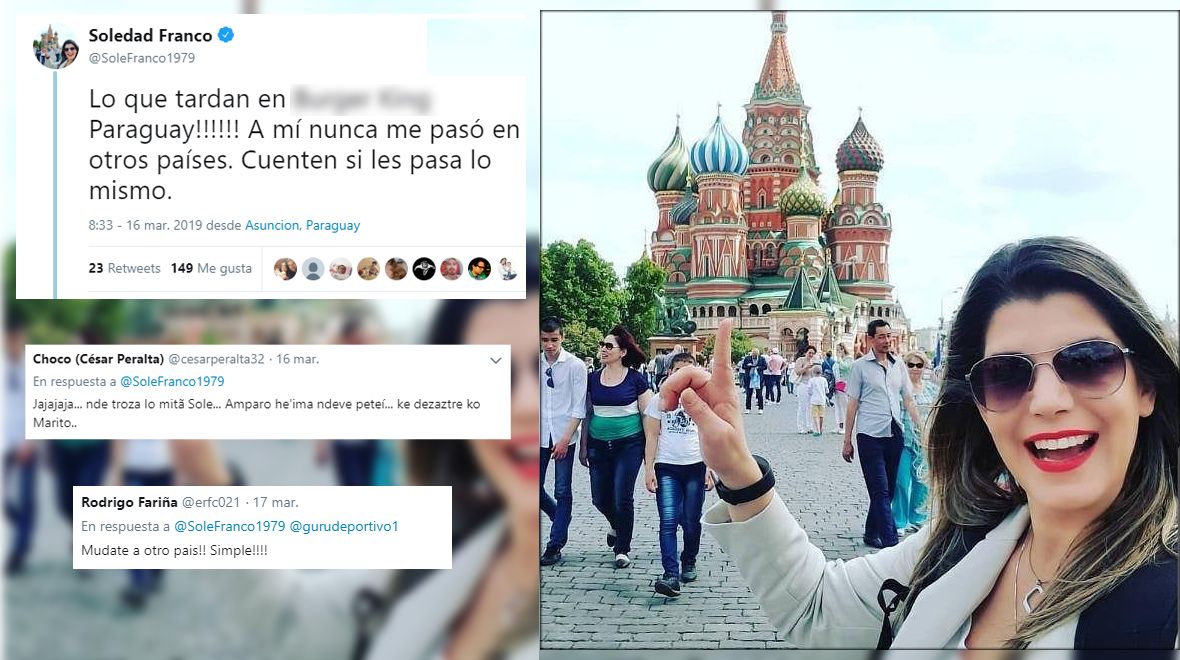Expand the chevron menu on Choco's reply

point(496,360)
